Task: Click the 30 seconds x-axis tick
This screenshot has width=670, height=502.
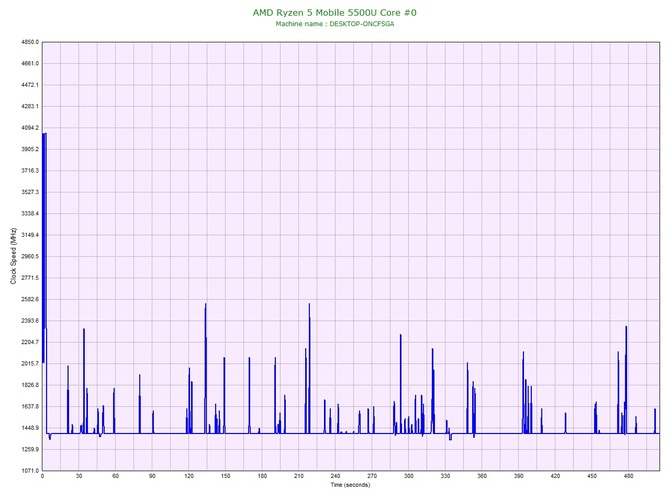Action: click(x=79, y=476)
